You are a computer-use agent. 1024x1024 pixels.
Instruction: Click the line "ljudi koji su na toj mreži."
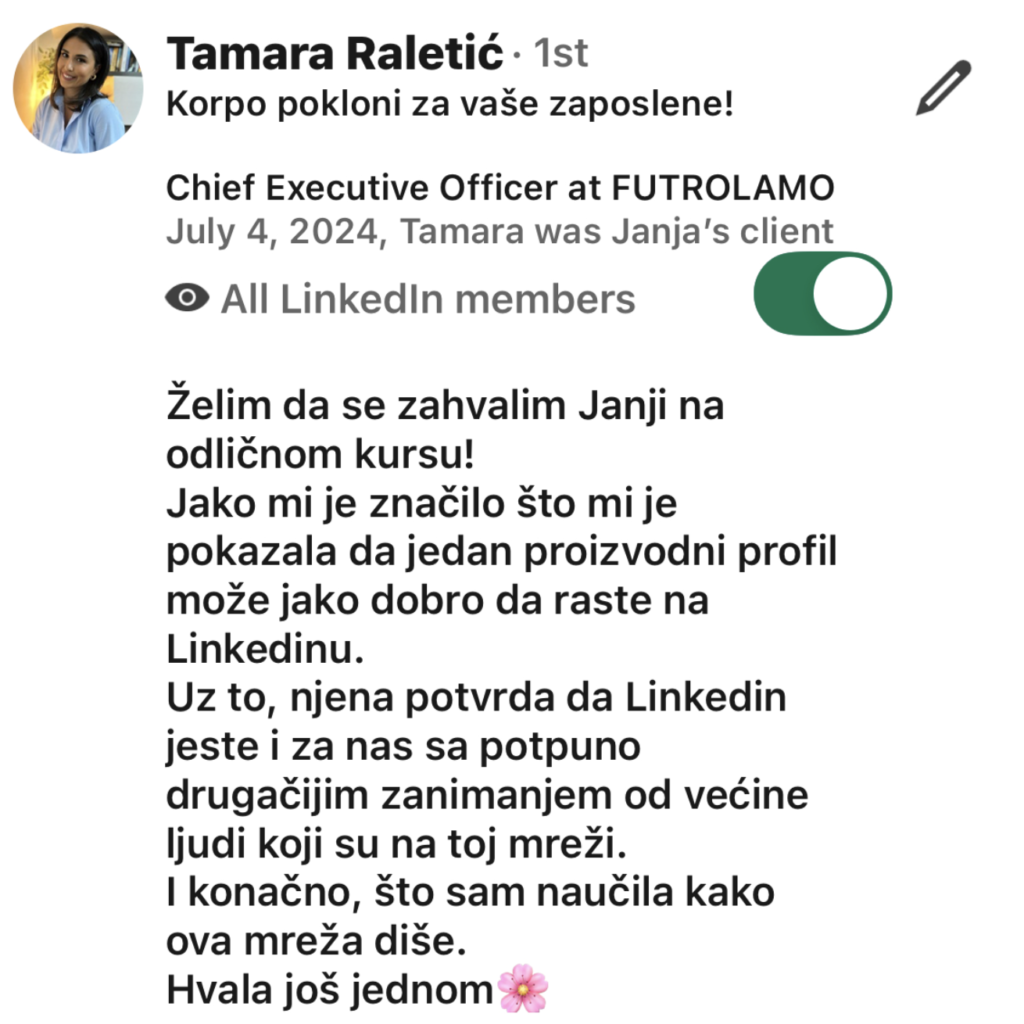click(396, 843)
